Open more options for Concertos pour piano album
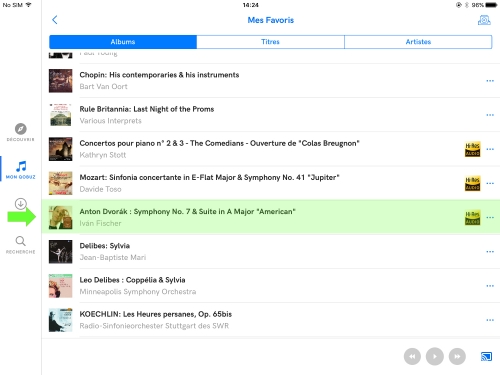The width and height of the screenshot is (500, 375). tap(490, 149)
